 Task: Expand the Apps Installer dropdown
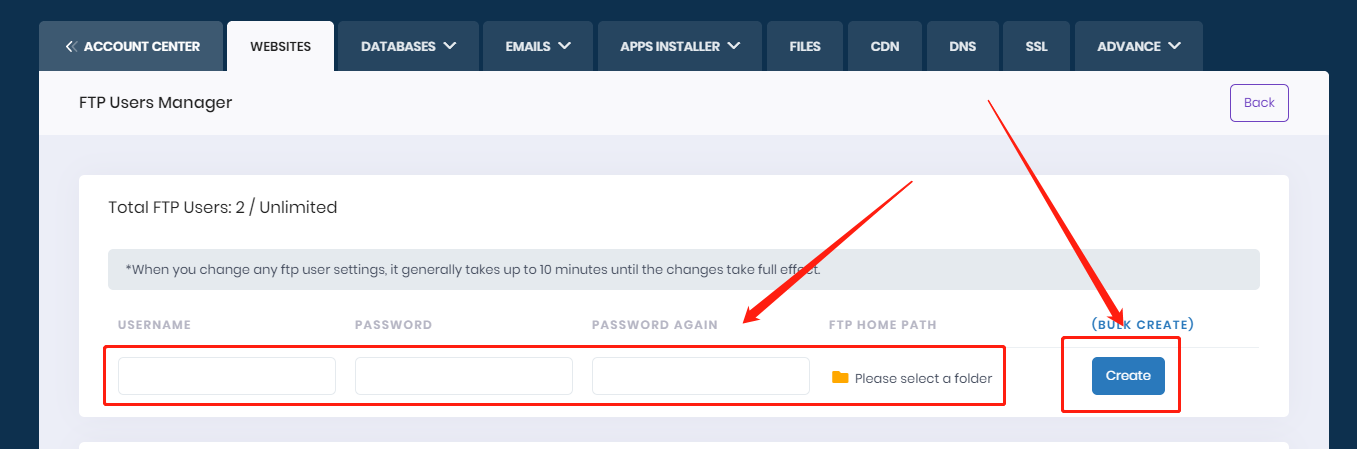click(x=680, y=46)
